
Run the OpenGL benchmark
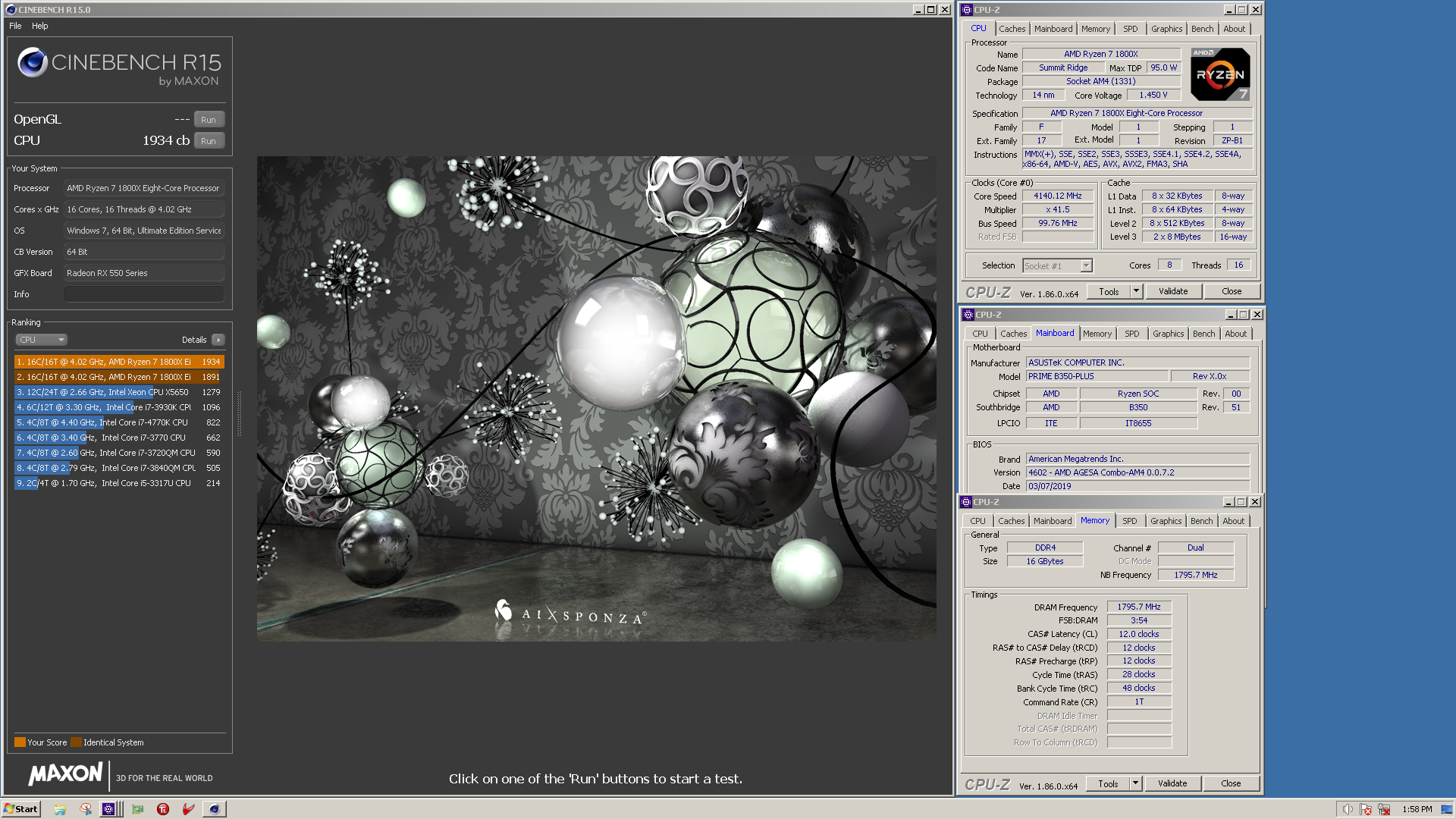point(209,120)
